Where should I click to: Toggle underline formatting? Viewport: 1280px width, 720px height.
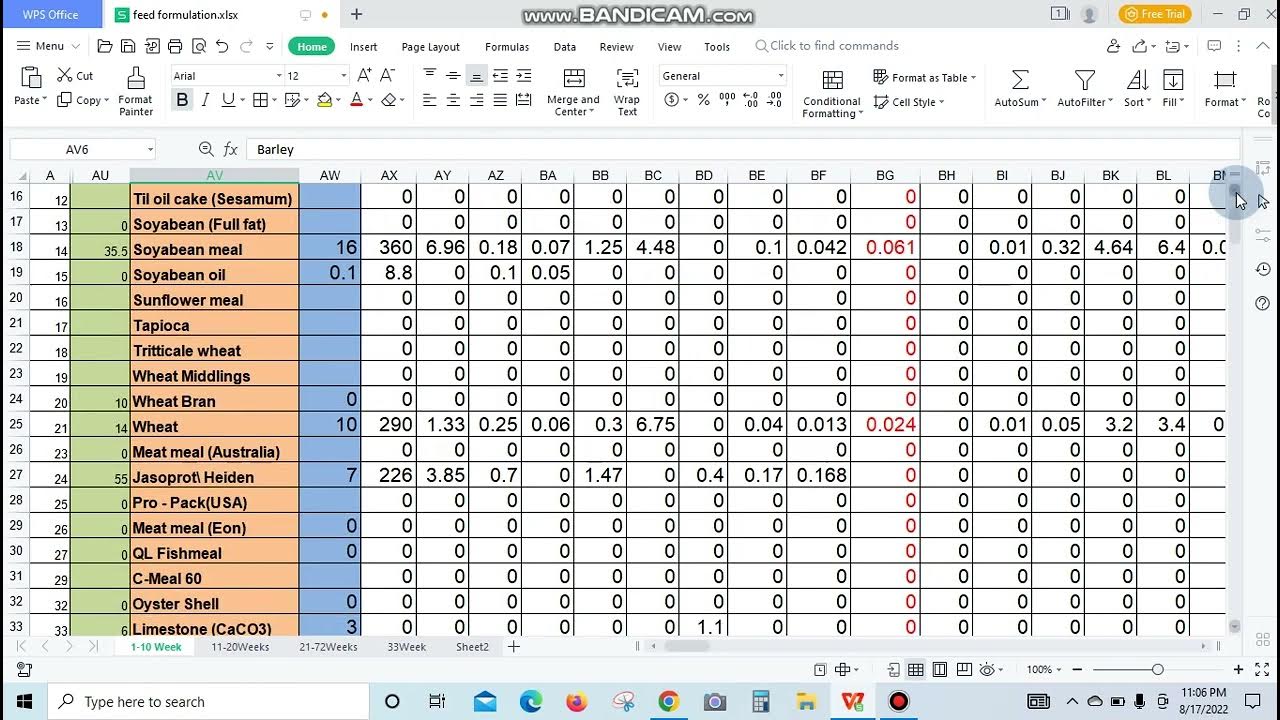coord(227,101)
